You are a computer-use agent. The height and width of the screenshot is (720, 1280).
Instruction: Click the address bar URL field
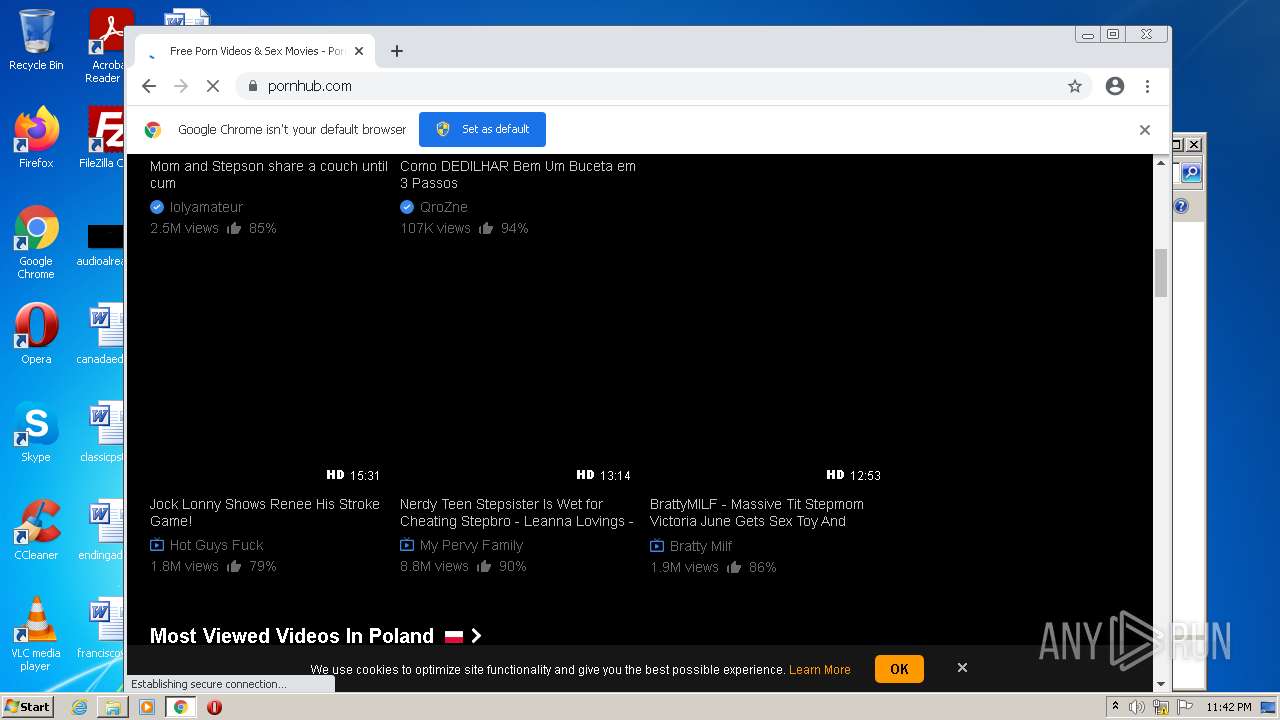pyautogui.click(x=650, y=86)
